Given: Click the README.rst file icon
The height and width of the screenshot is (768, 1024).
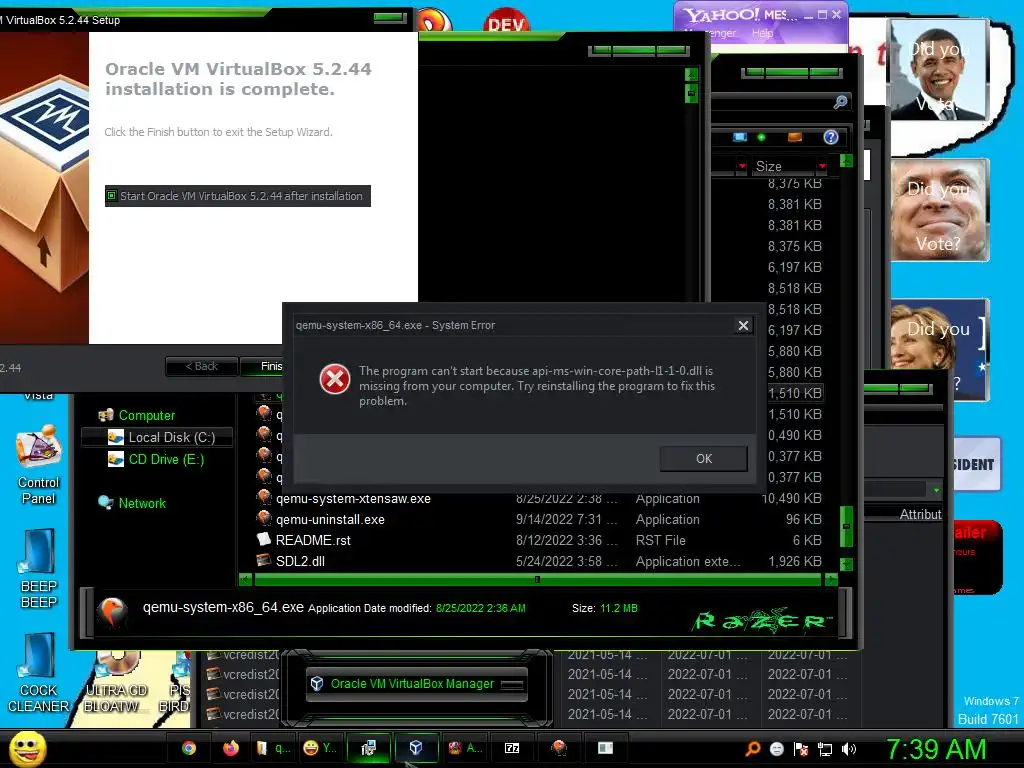Looking at the screenshot, I should [264, 539].
